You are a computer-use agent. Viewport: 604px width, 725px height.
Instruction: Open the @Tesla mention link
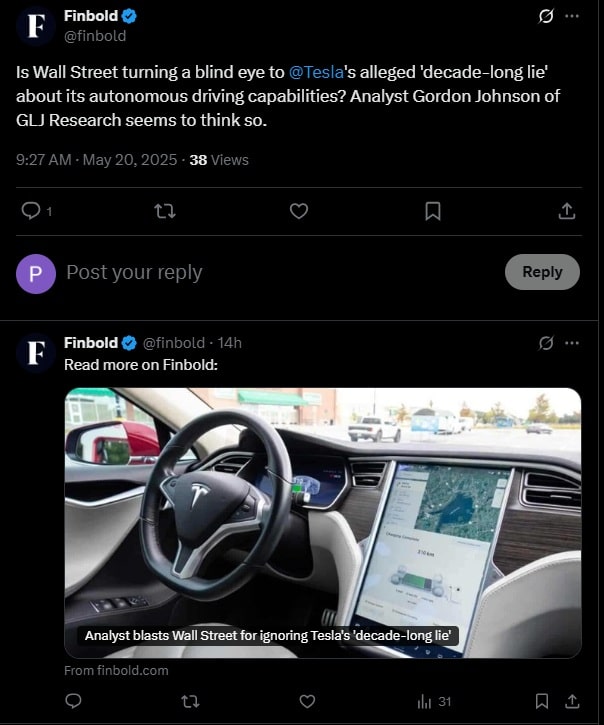(x=317, y=73)
